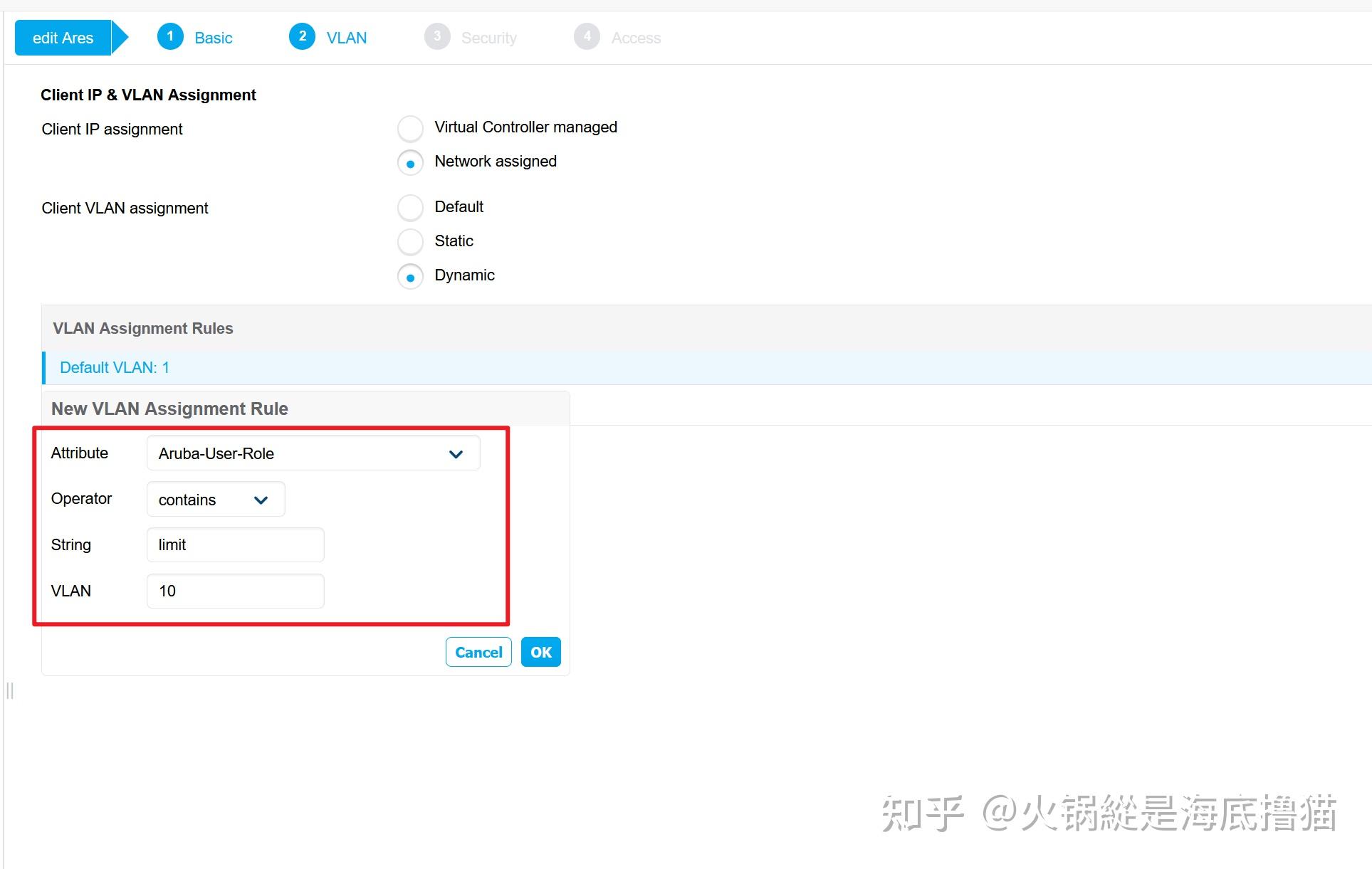
Task: Open the Operator dropdown chevron
Action: [x=260, y=500]
